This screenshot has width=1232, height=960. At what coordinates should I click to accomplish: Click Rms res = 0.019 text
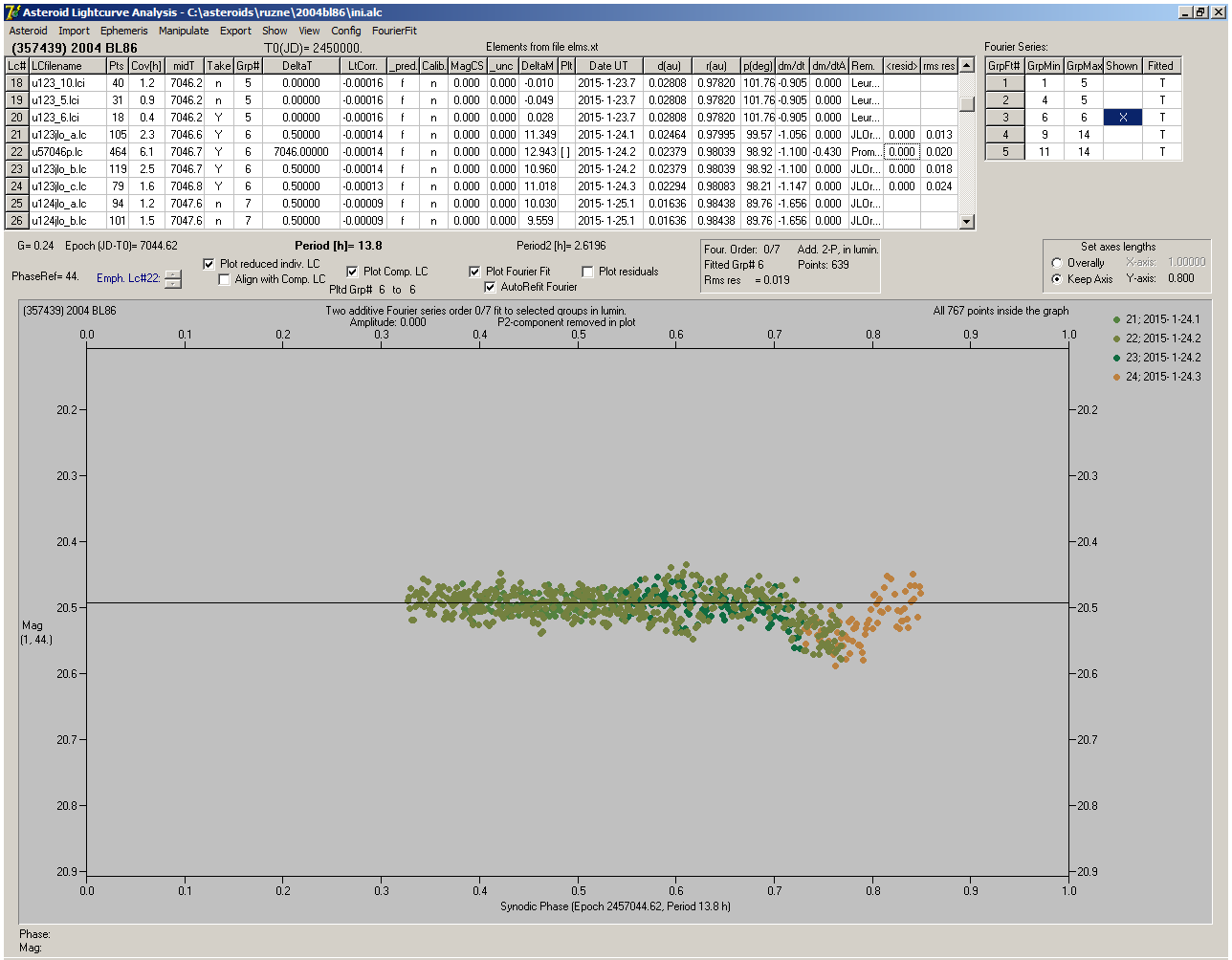pos(747,281)
